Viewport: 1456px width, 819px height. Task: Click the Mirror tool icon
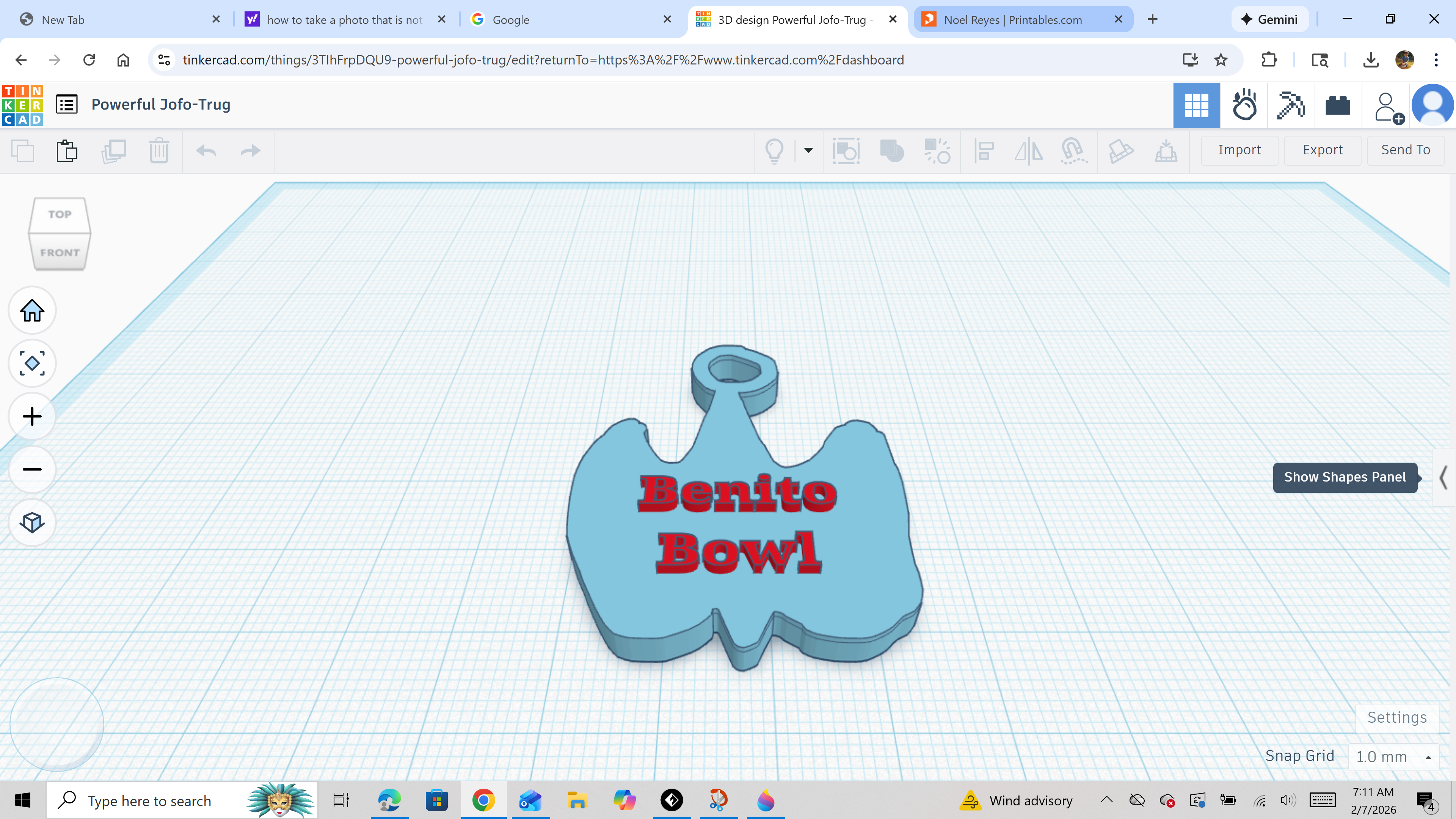pyautogui.click(x=1029, y=151)
